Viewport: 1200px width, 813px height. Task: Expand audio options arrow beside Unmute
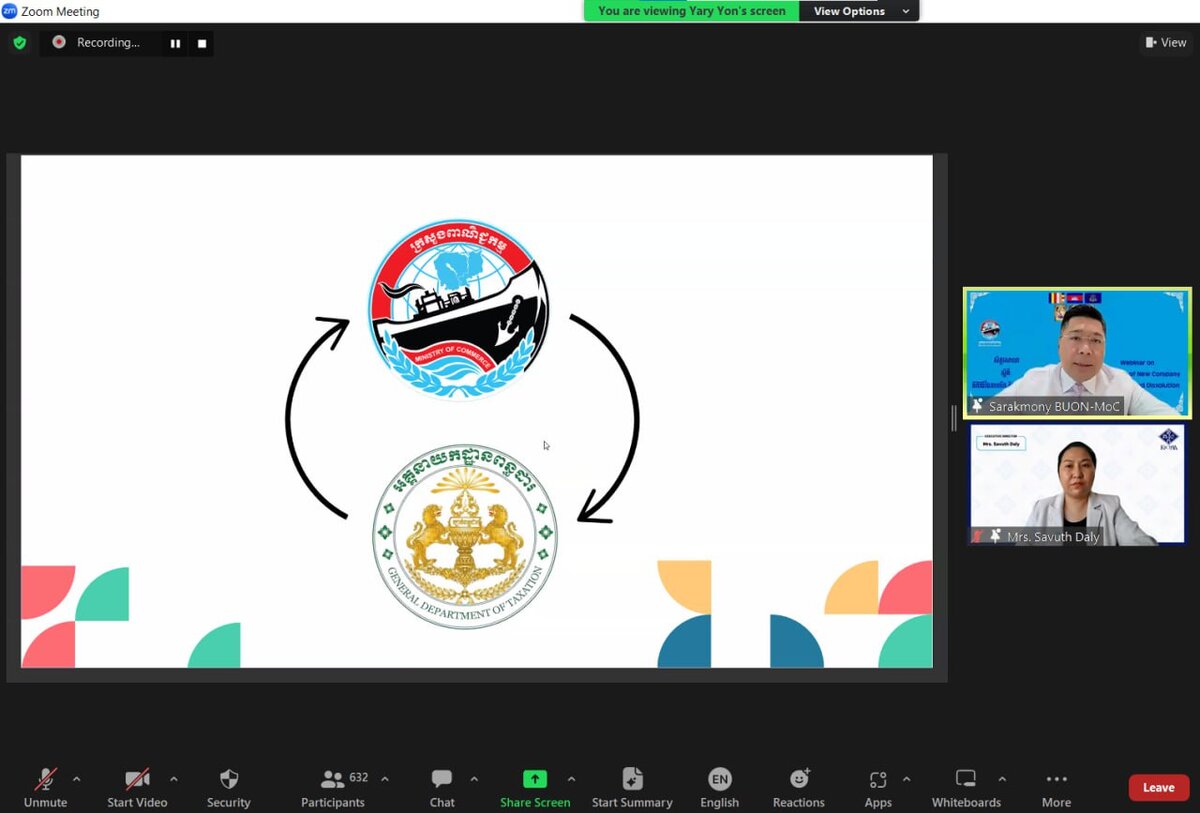click(x=77, y=780)
